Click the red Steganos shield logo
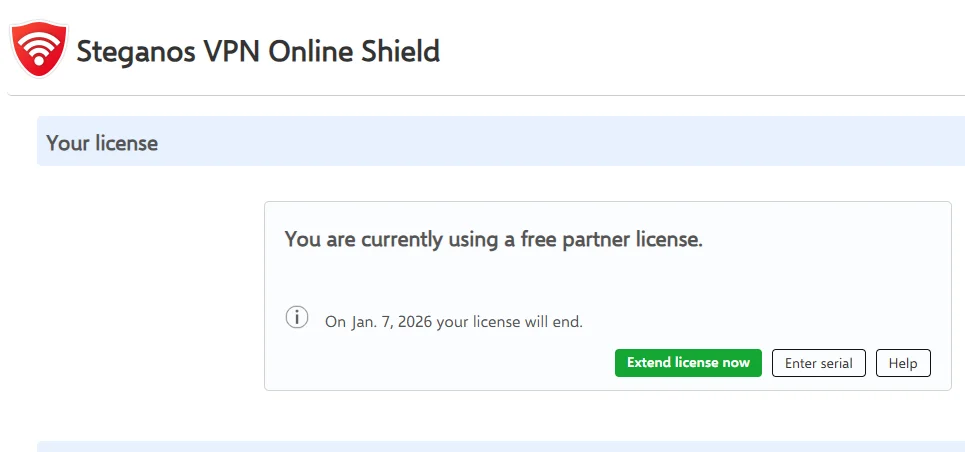The image size is (965, 452). coord(39,49)
